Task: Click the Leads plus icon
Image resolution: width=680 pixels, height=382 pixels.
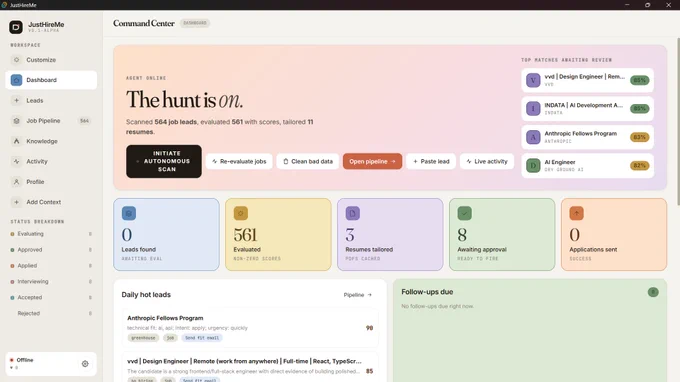Action: click(16, 101)
